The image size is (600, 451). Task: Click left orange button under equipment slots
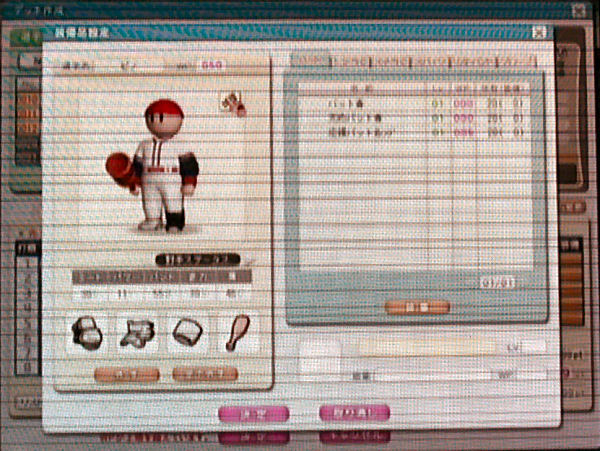(x=126, y=374)
